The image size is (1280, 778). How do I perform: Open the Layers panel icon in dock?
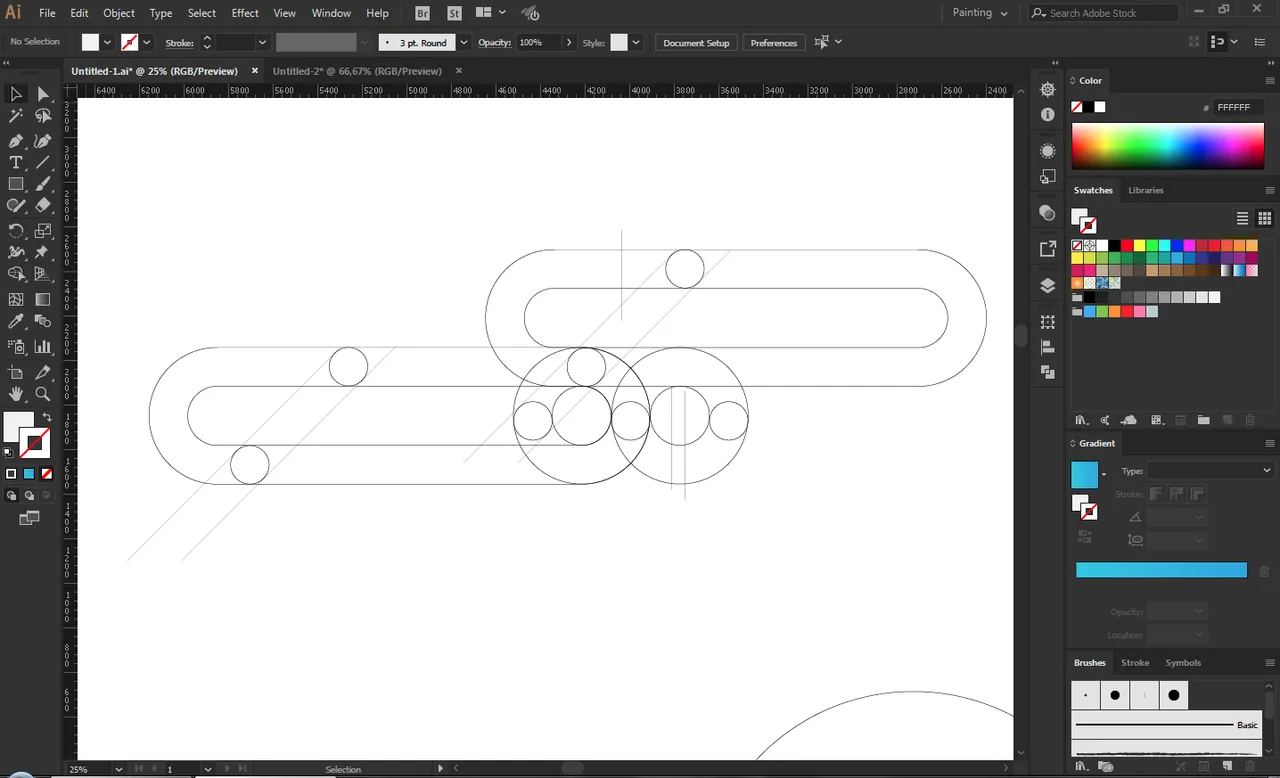[x=1048, y=285]
